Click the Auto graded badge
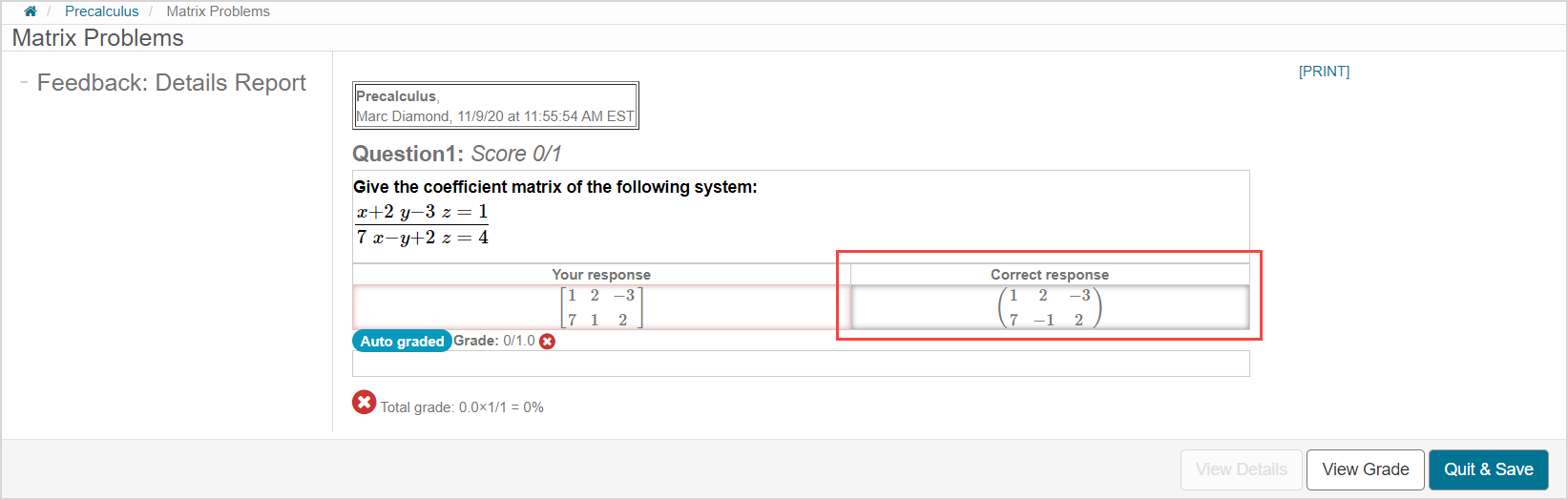This screenshot has height=500, width=1568. 402,342
